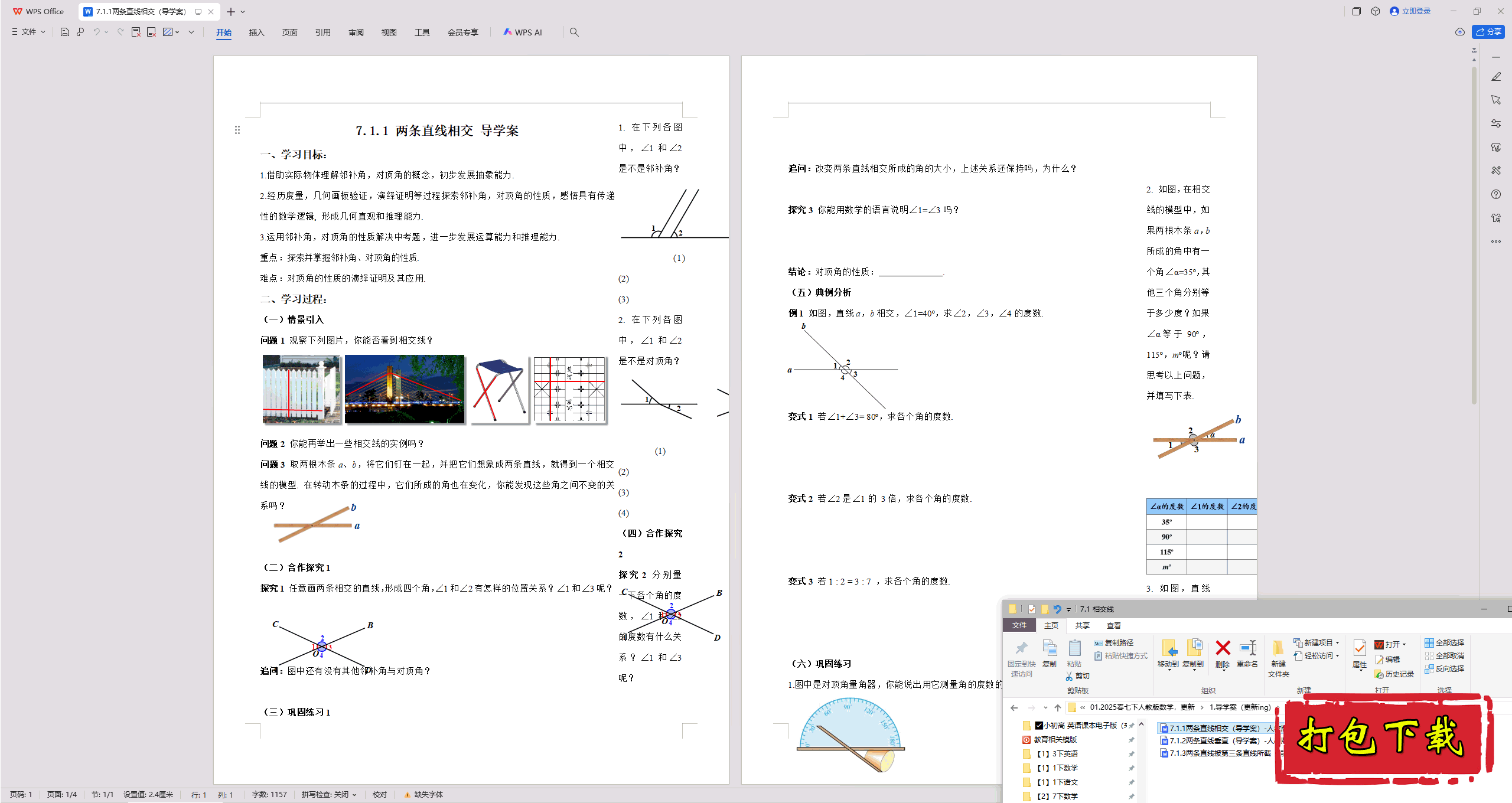Click the Save icon in the WPS toolbar
This screenshot has height=803, width=1512.
(65, 32)
